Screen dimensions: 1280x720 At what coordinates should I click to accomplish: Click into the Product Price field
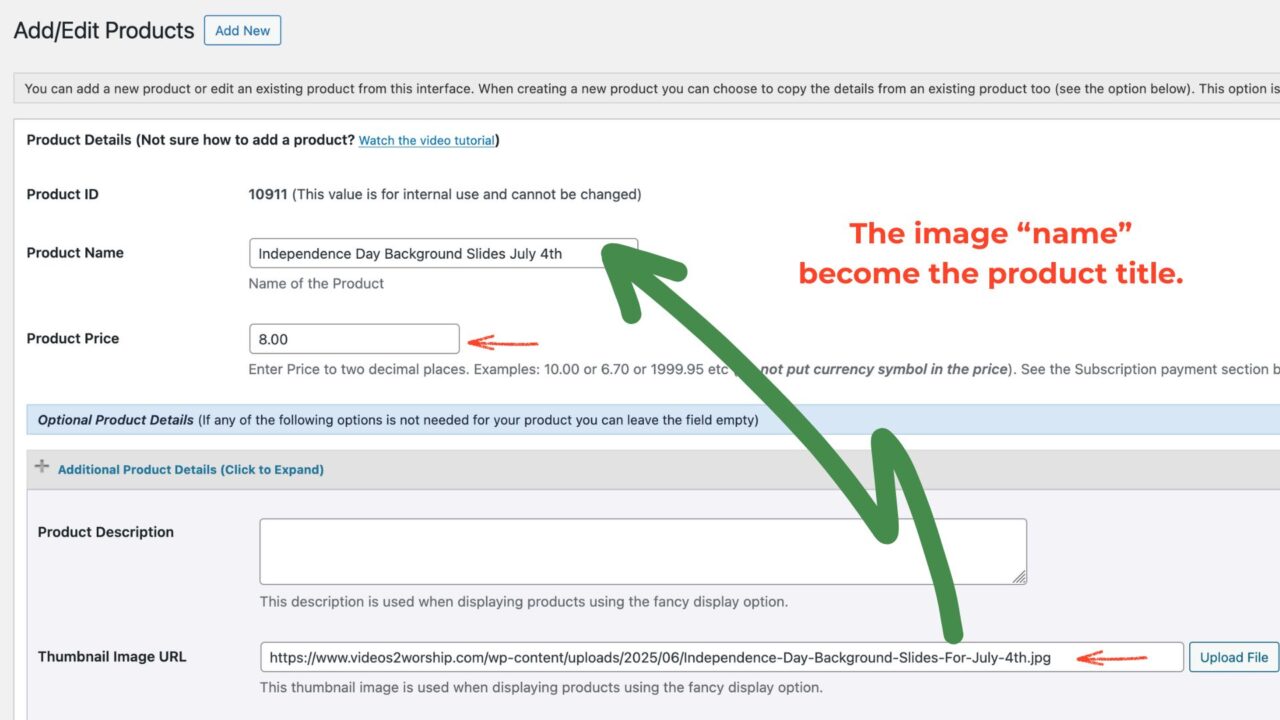[354, 339]
